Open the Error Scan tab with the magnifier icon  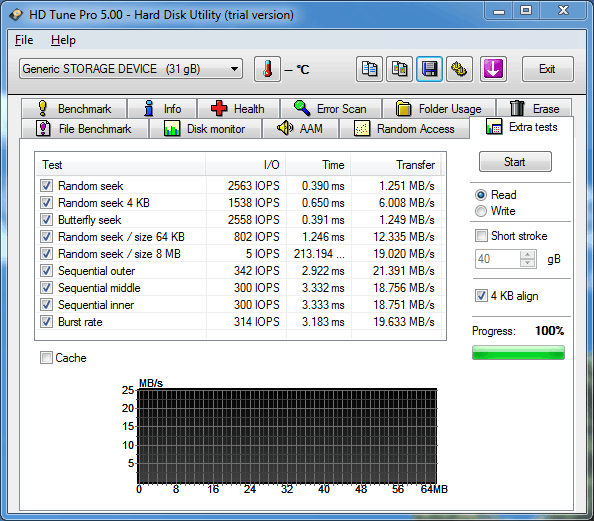tap(331, 109)
